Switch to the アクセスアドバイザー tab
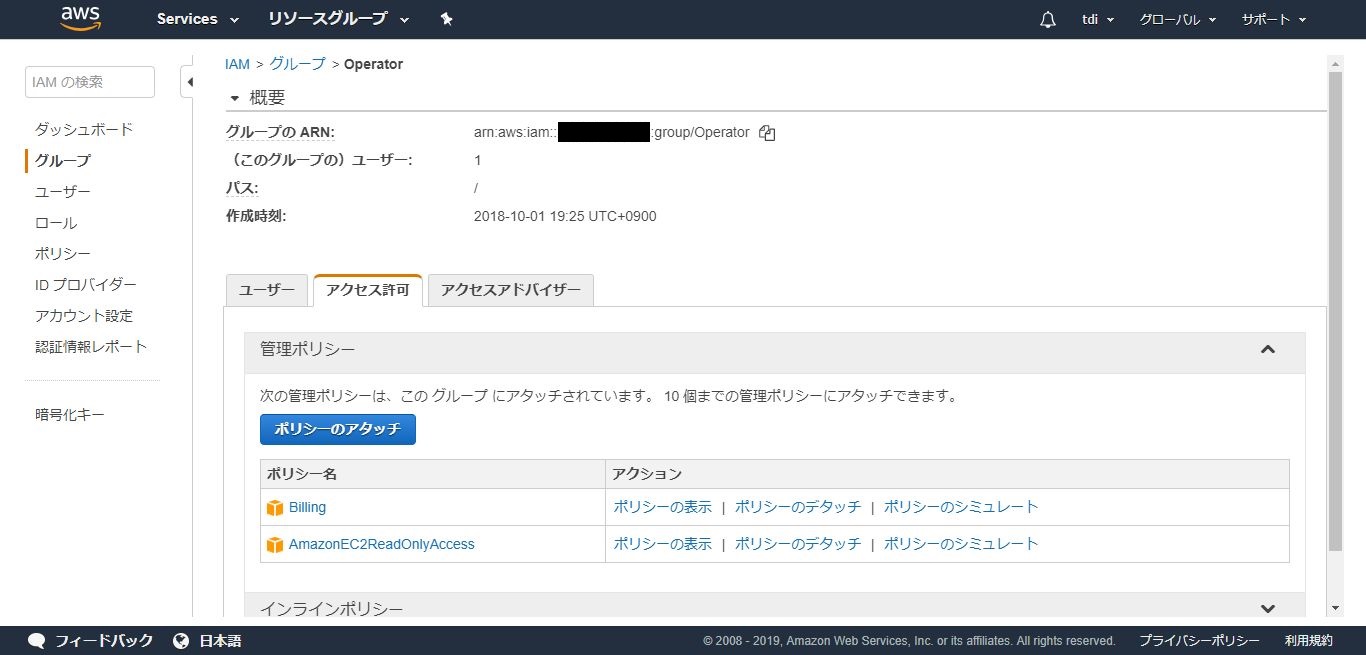The image size is (1366, 655). pyautogui.click(x=510, y=290)
